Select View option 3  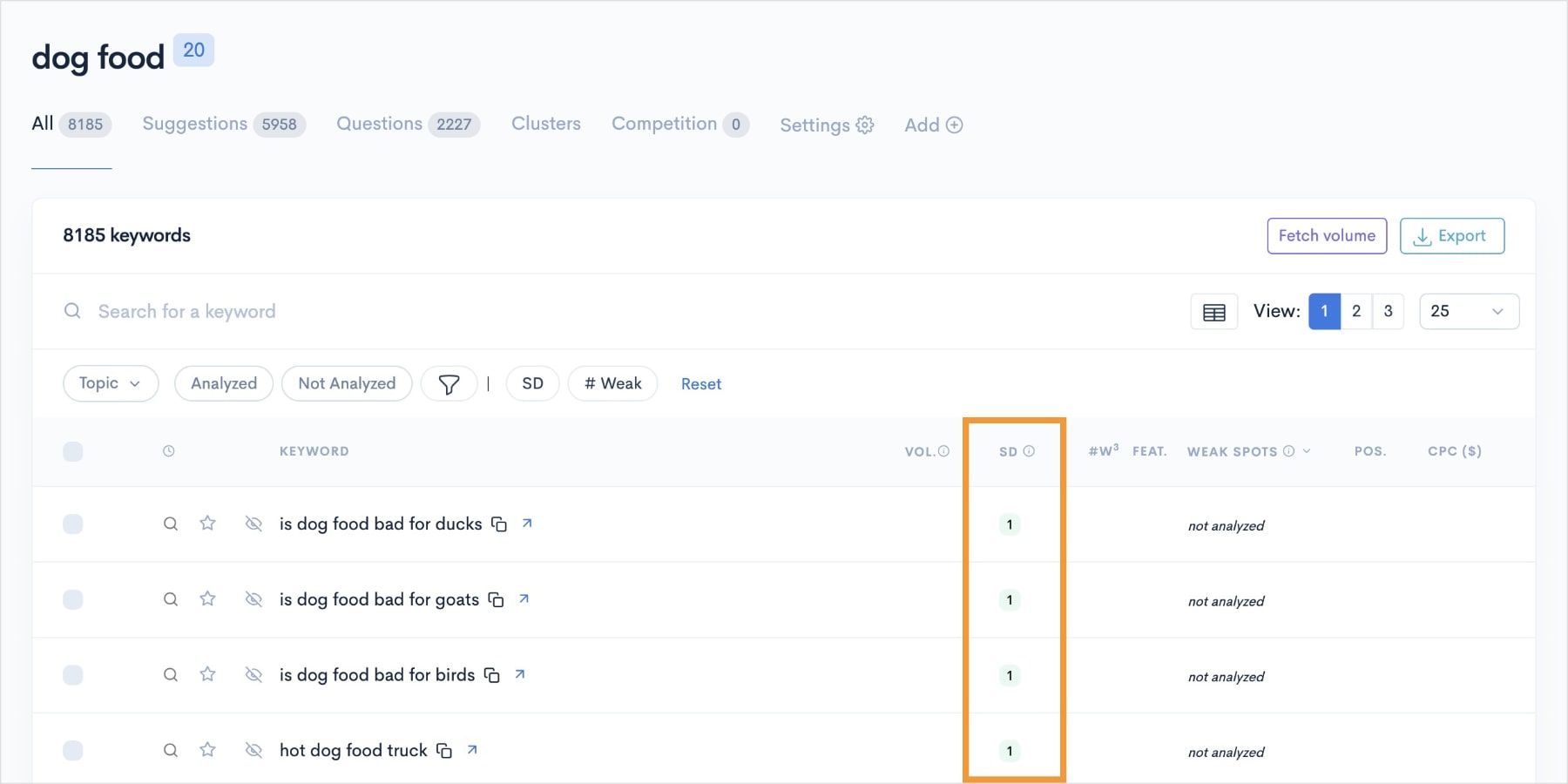1389,311
